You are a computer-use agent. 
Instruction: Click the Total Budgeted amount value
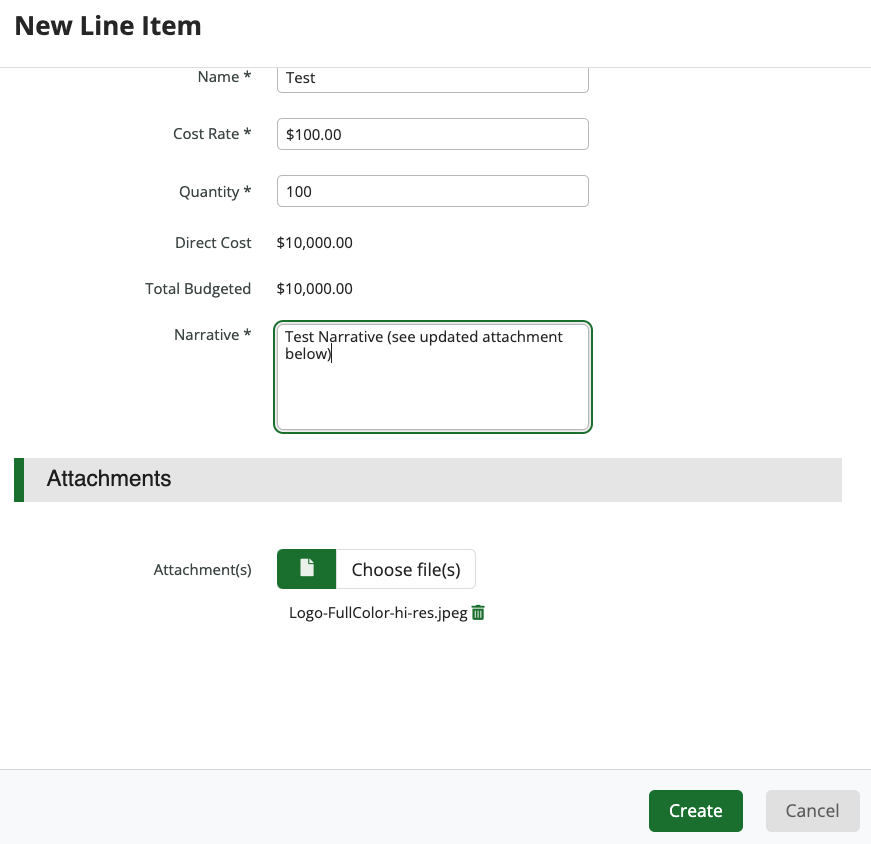tap(314, 289)
